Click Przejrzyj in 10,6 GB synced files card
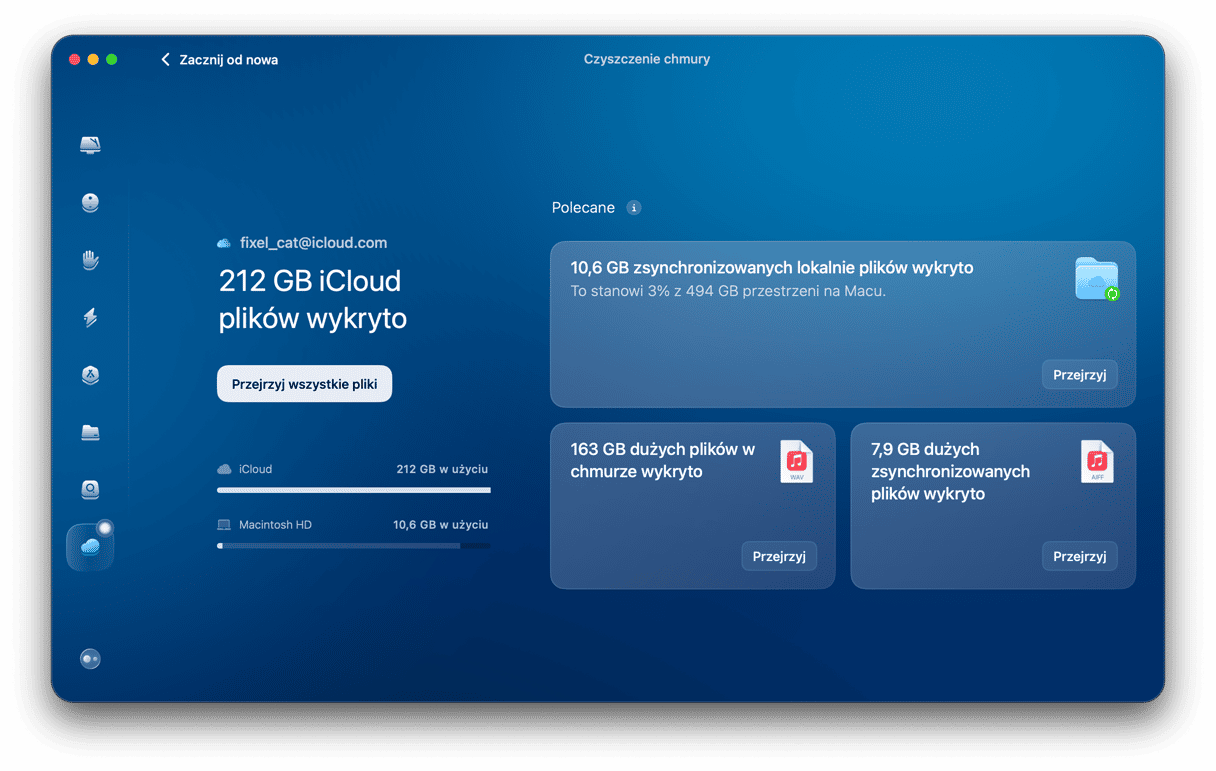 click(1079, 375)
